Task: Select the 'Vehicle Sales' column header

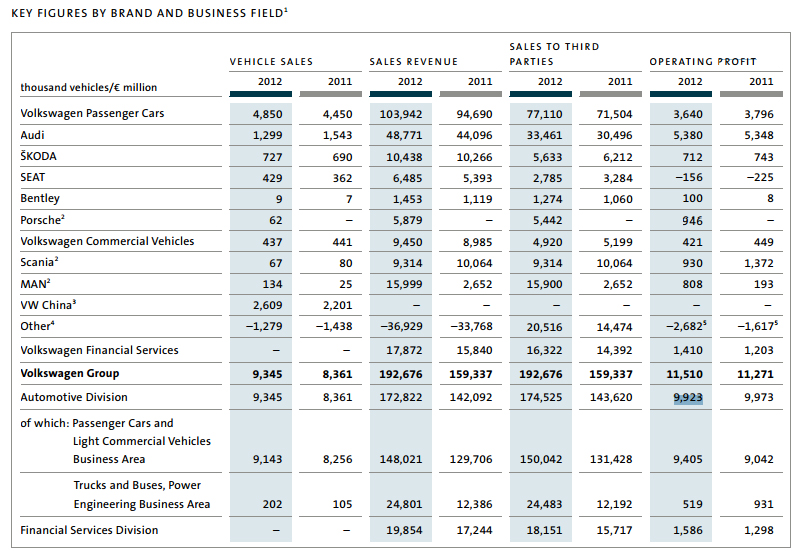Action: click(271, 62)
